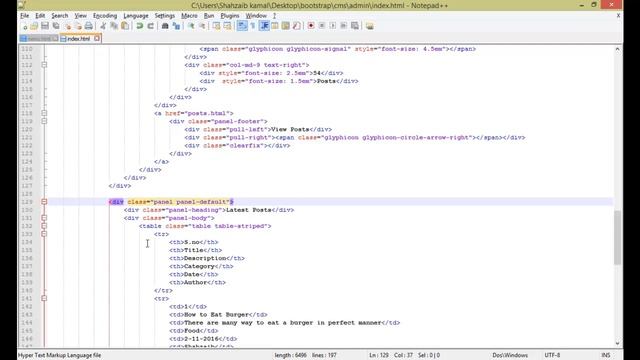Collapse the panel-body fold at line 131

click(44, 218)
